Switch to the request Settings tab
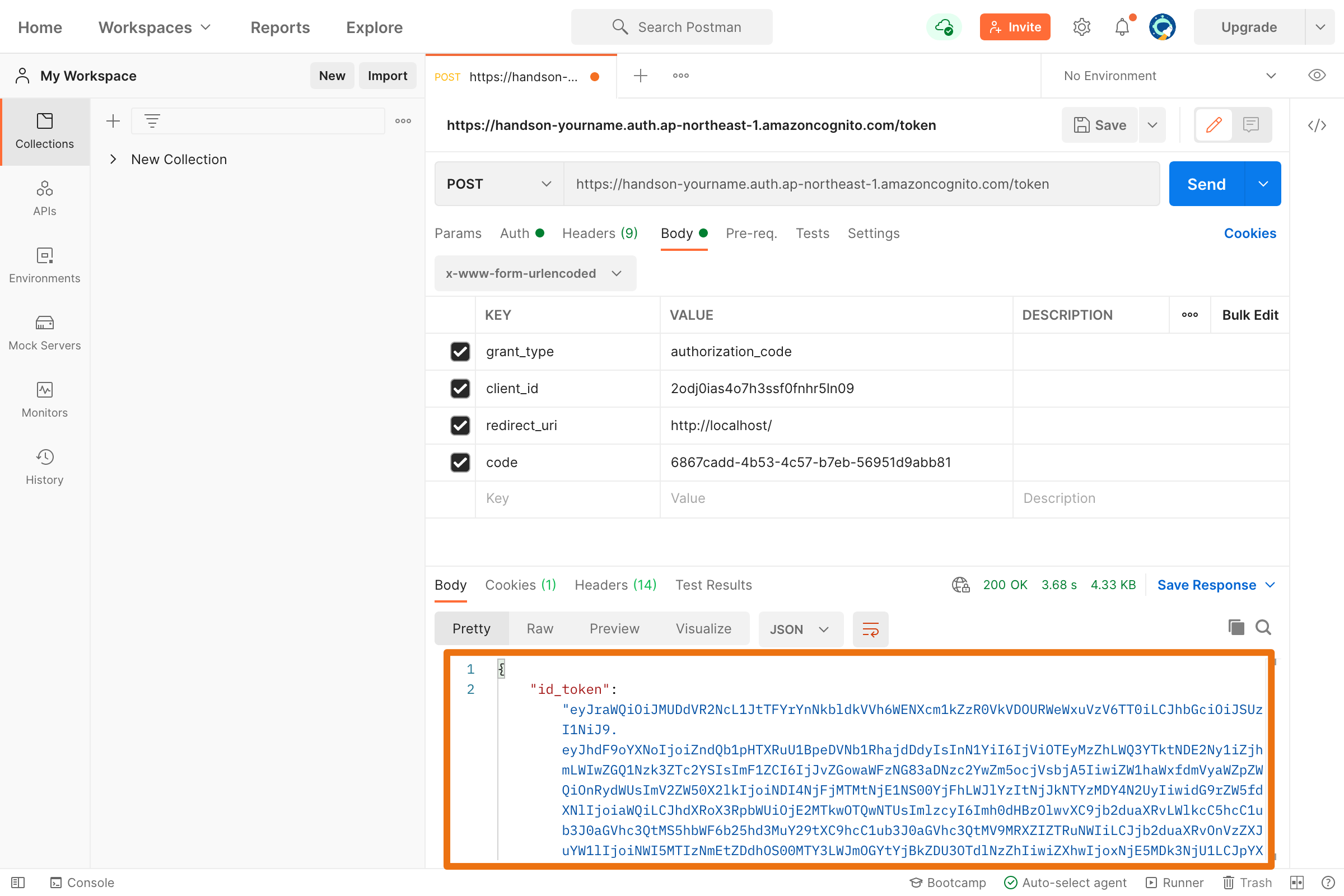The height and width of the screenshot is (896, 1344). 873,233
